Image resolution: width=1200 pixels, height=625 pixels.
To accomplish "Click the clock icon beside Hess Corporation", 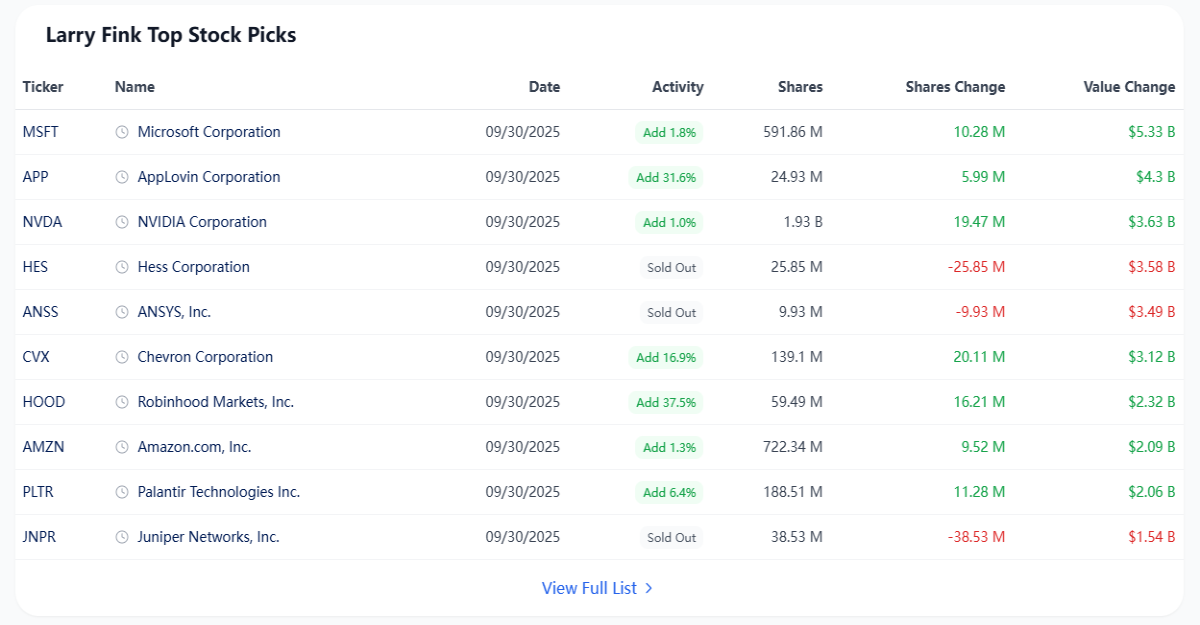I will [x=122, y=267].
